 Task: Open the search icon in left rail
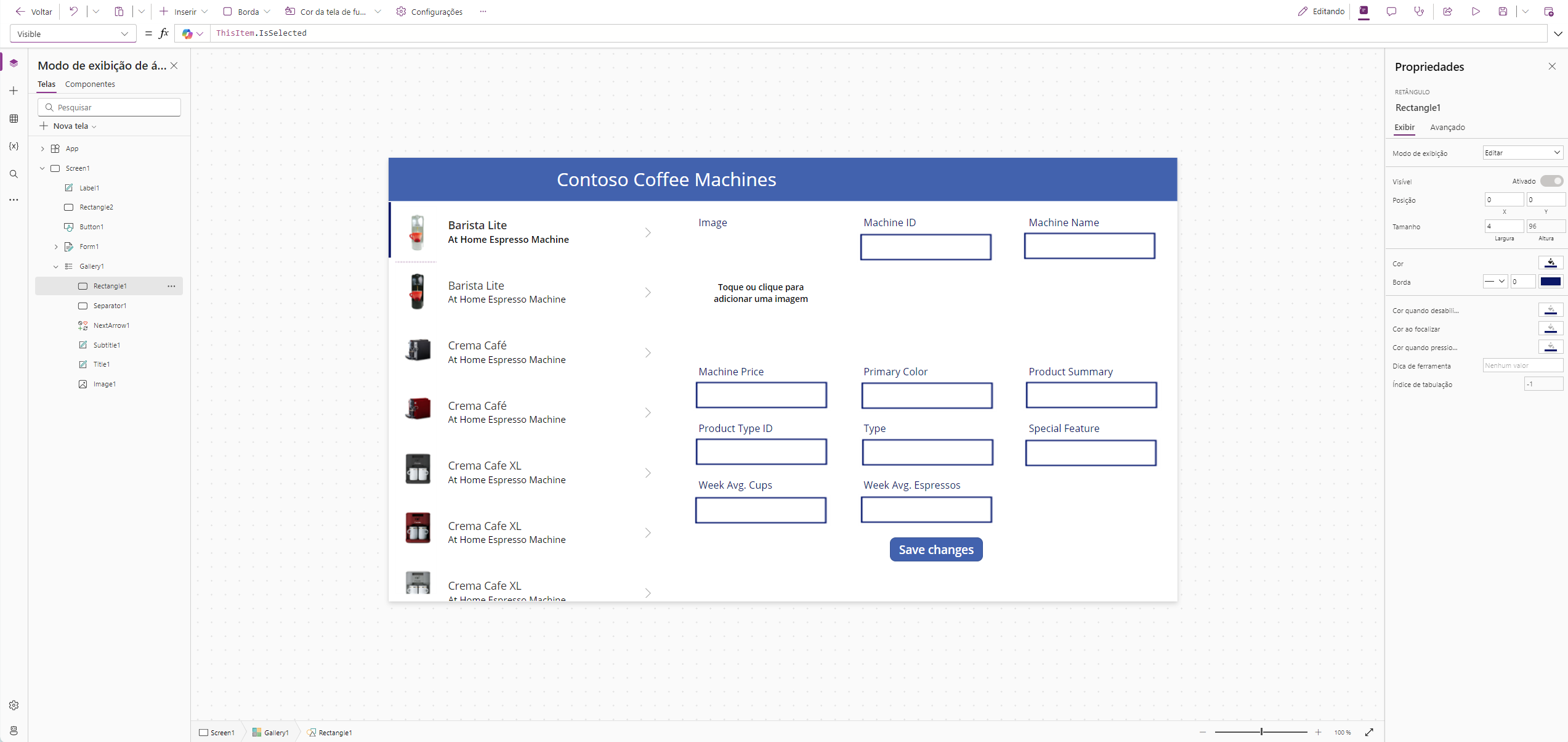(14, 174)
